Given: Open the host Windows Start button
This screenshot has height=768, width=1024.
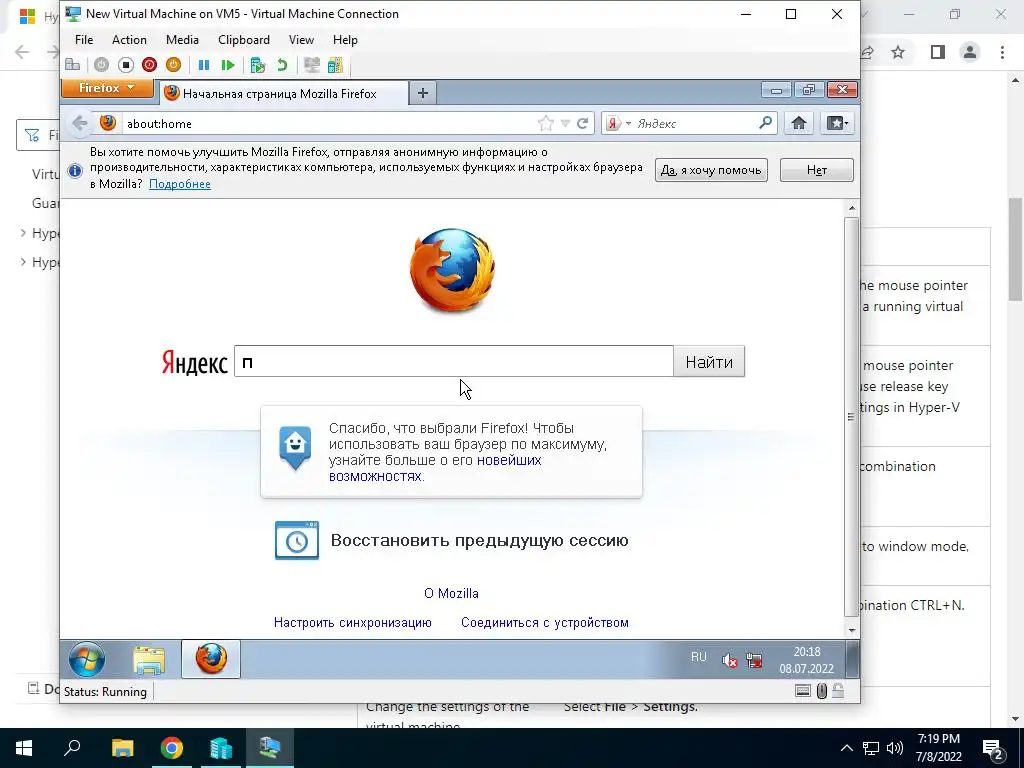Looking at the screenshot, I should click(x=24, y=748).
